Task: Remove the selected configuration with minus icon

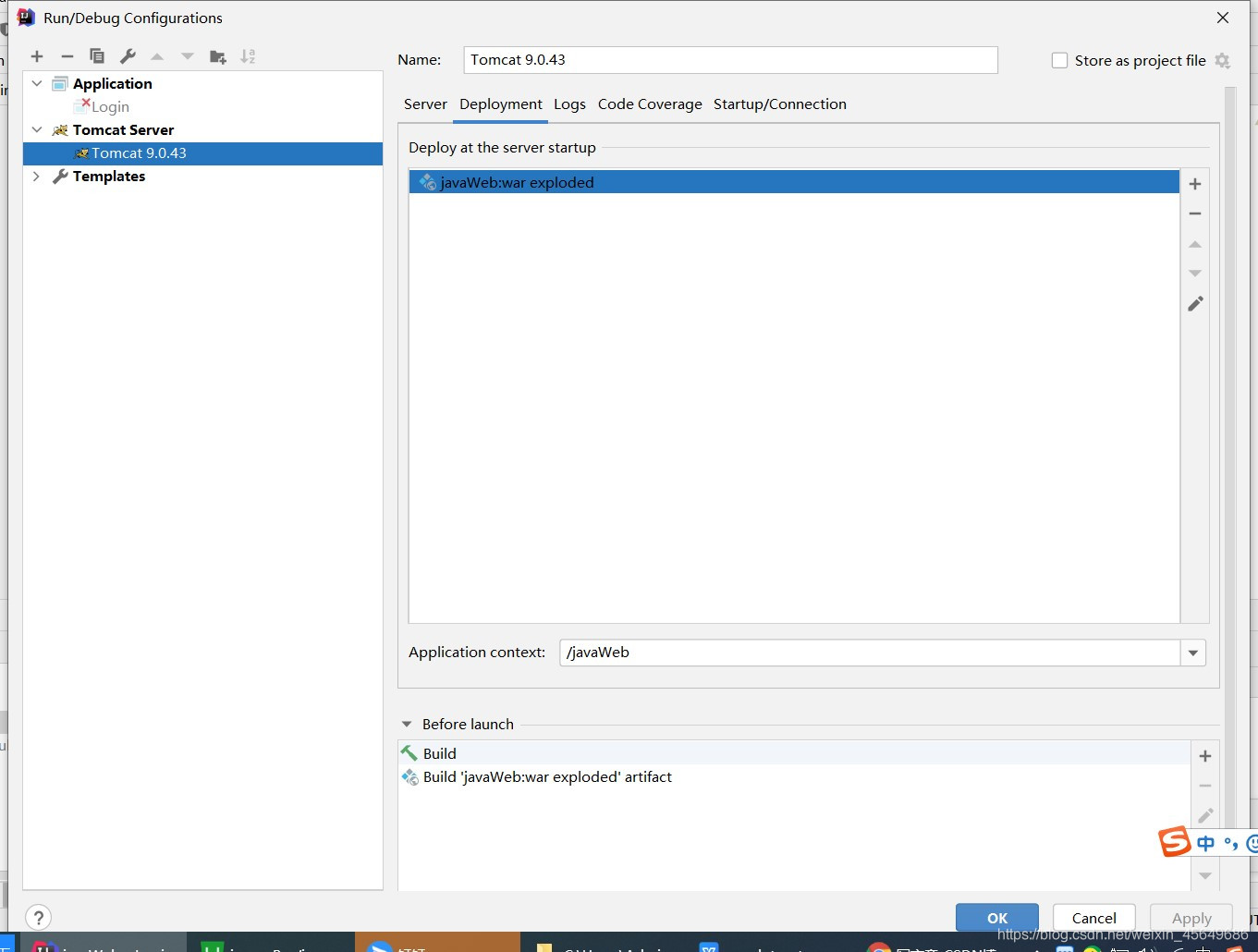Action: 67,56
